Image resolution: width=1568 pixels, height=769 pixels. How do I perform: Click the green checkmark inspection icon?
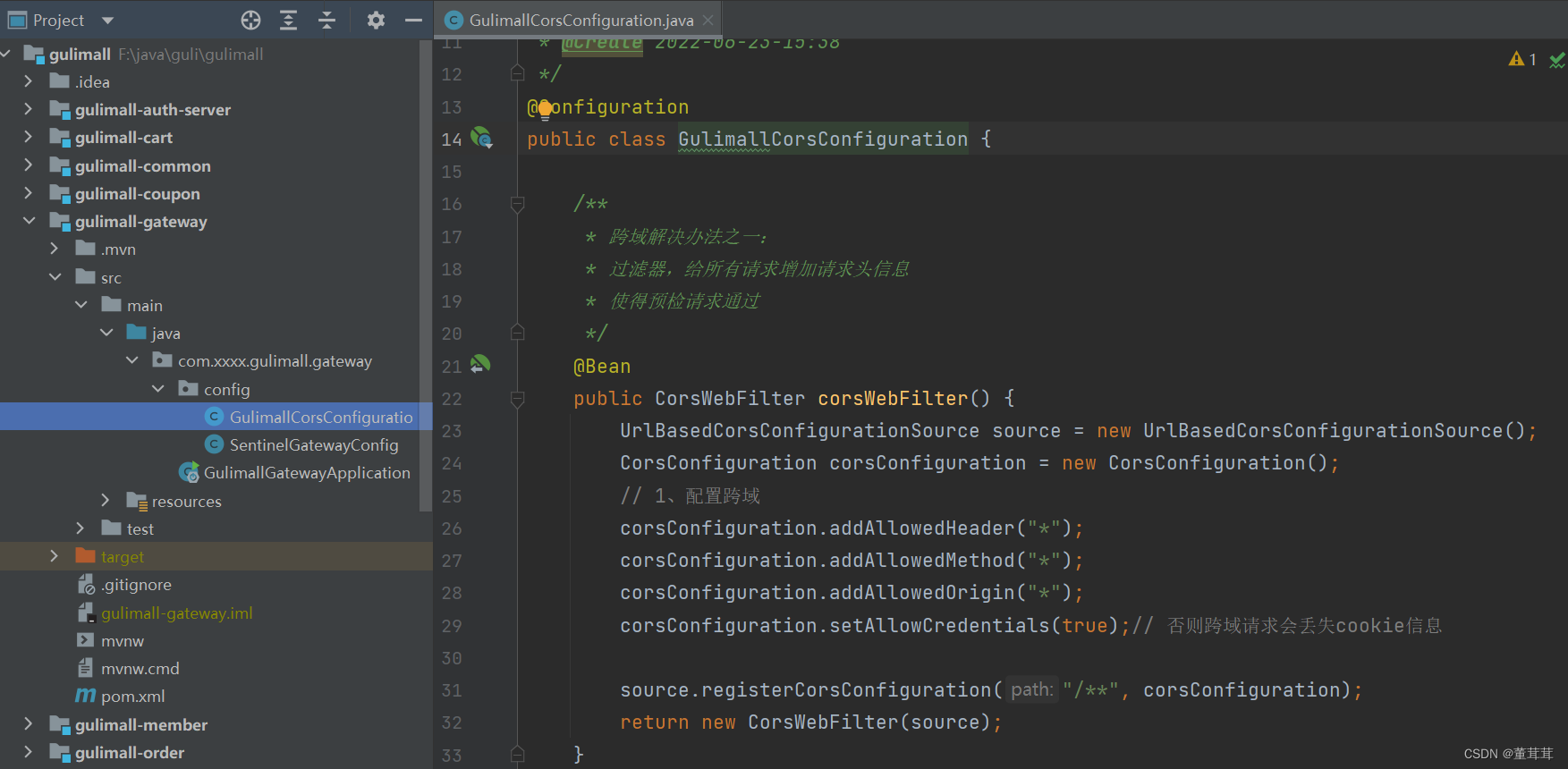coord(1557,60)
